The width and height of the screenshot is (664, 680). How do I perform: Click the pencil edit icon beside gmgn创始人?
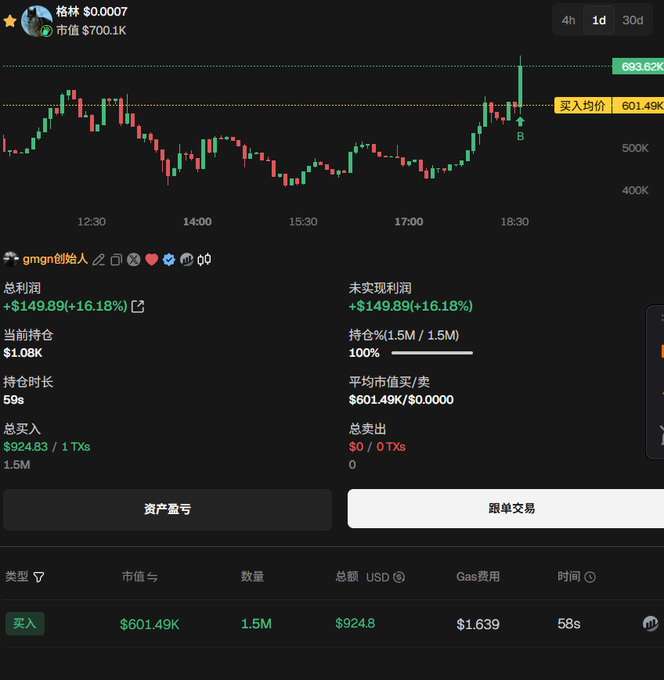[98, 260]
